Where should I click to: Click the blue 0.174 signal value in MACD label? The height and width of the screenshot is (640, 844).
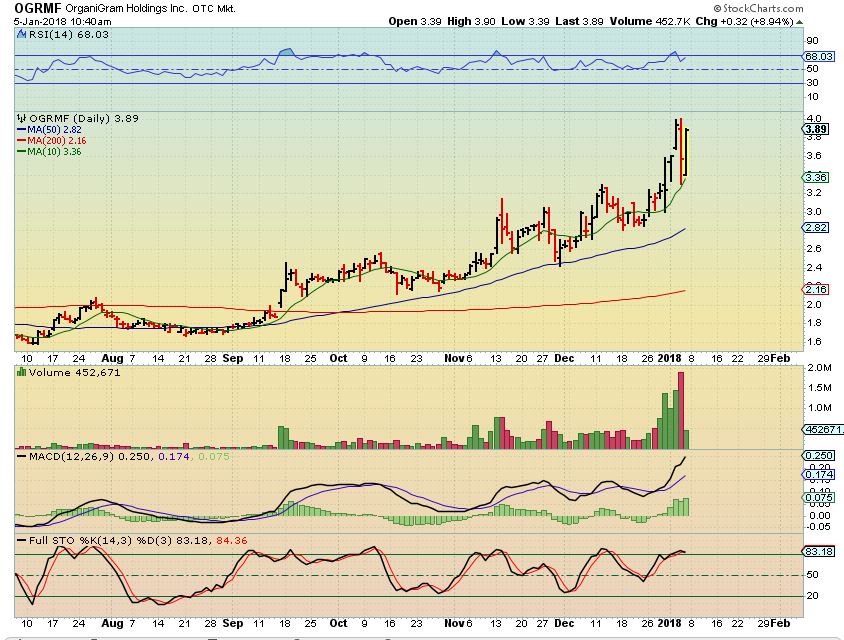174,456
